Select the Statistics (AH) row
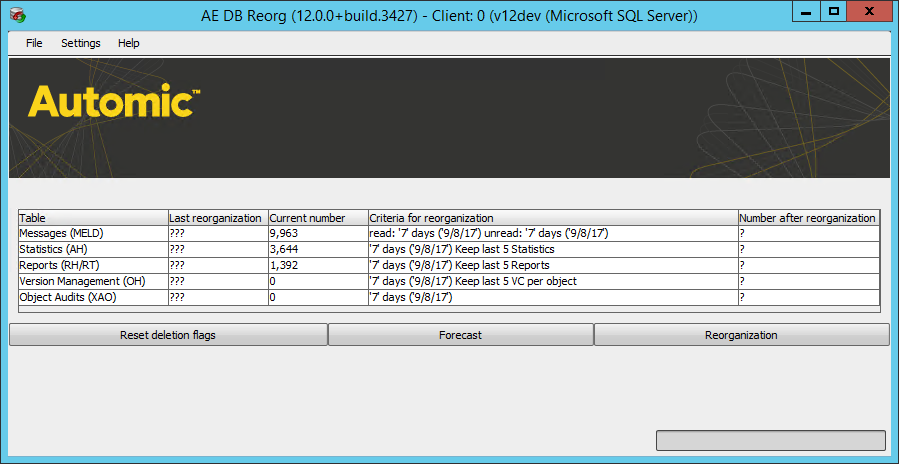The width and height of the screenshot is (899, 464). 450,249
